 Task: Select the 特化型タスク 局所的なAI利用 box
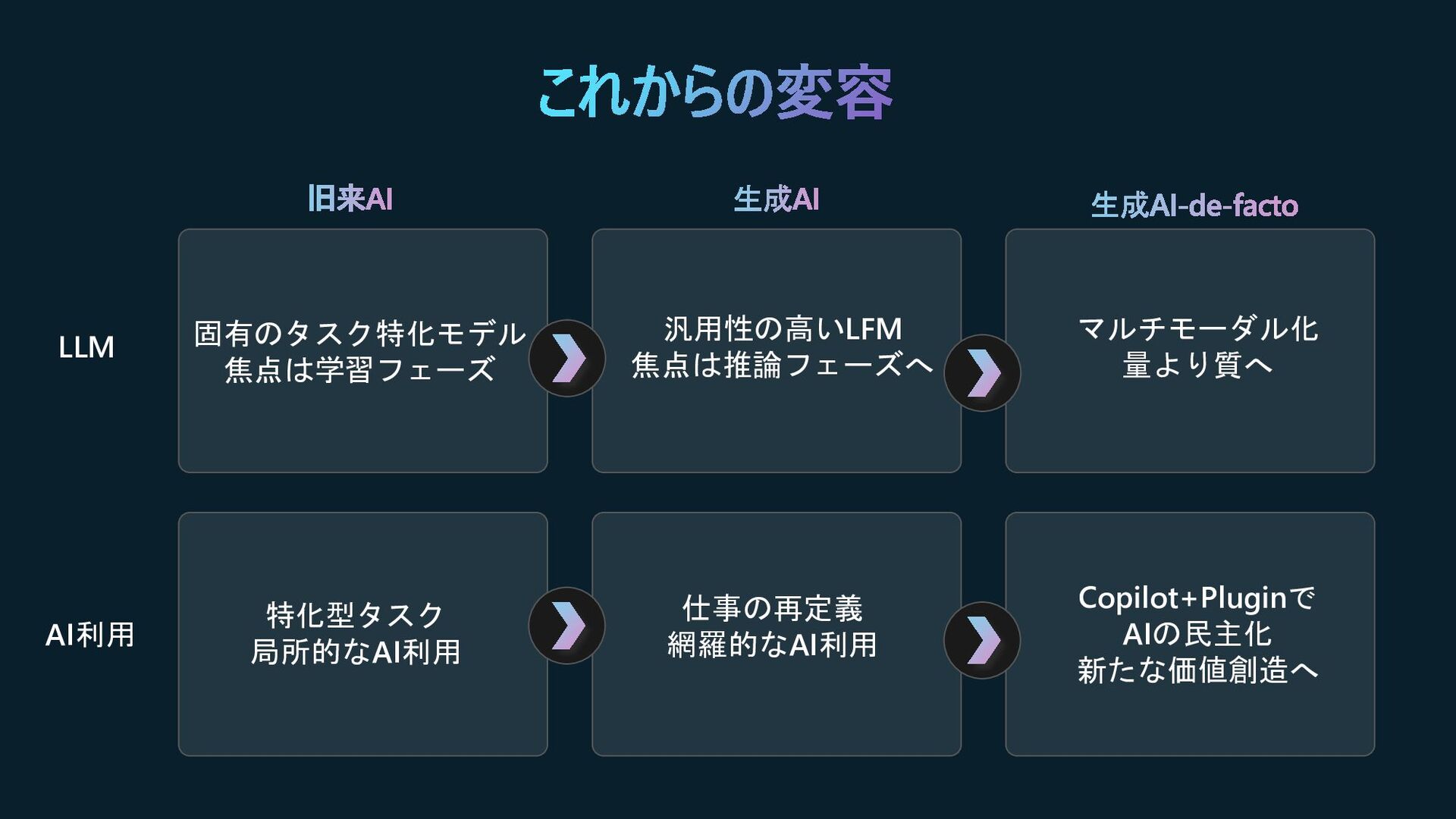point(362,634)
